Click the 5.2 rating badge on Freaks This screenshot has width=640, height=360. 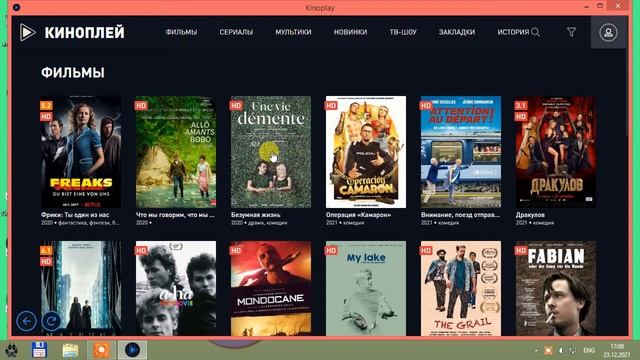pyautogui.click(x=46, y=106)
